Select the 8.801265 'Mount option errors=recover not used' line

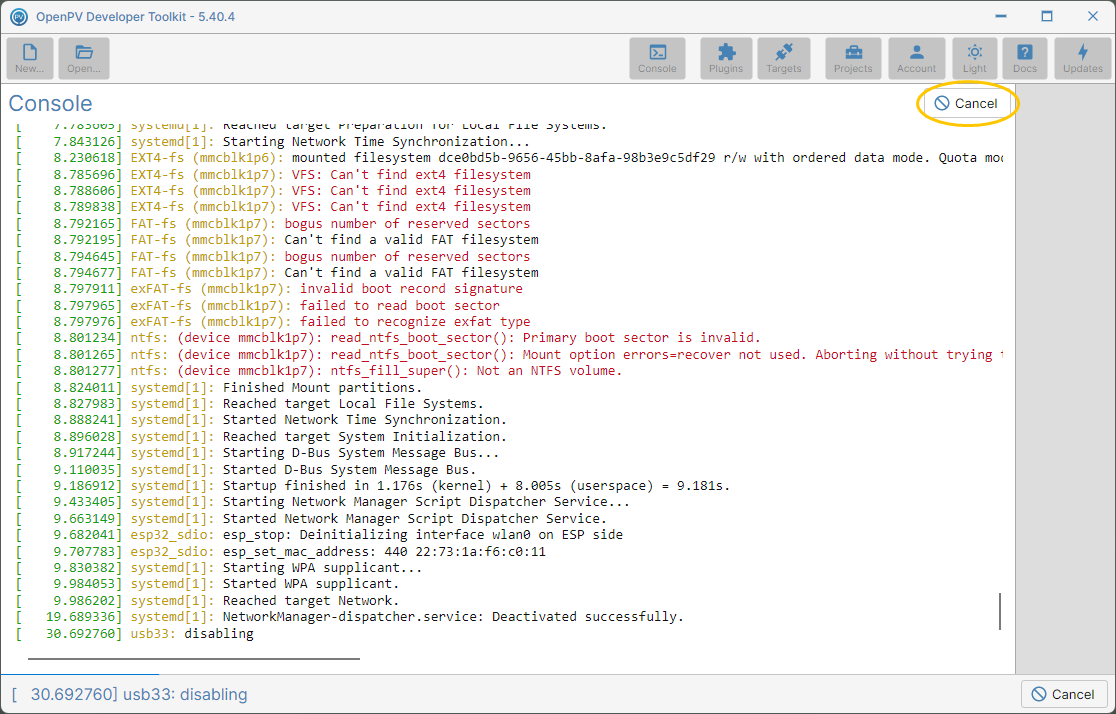pyautogui.click(x=509, y=355)
